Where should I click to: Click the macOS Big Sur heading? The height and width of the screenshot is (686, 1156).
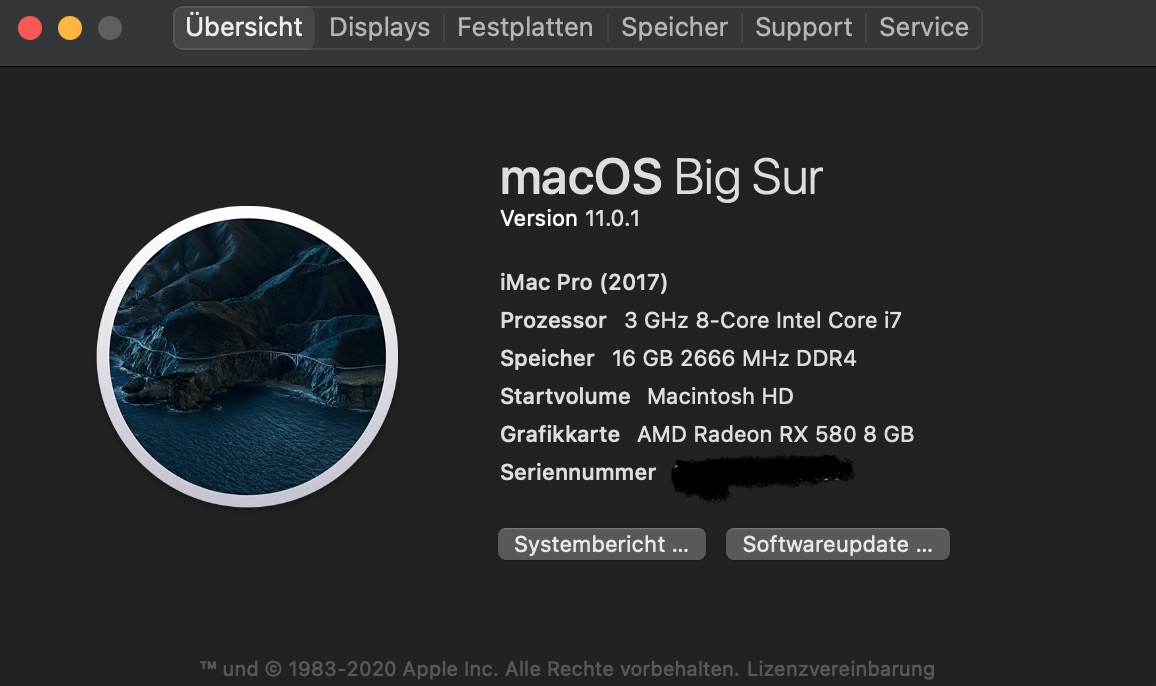coord(661,178)
